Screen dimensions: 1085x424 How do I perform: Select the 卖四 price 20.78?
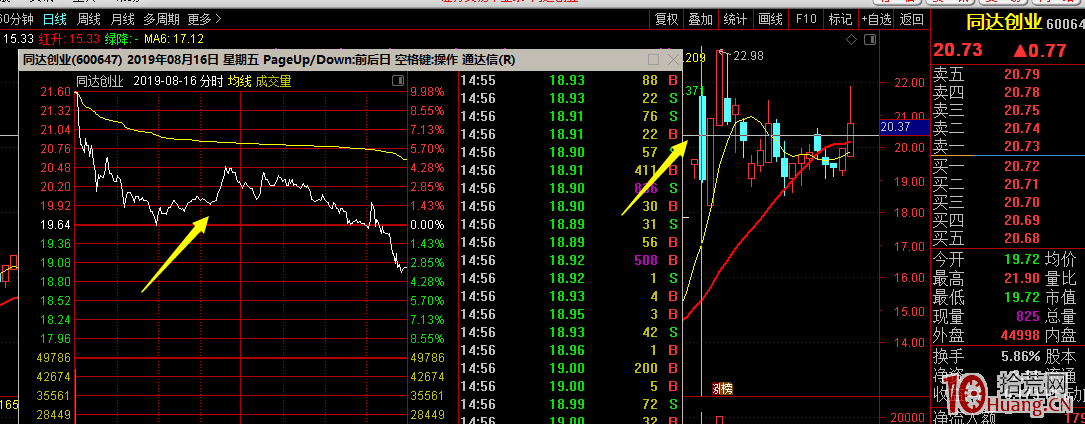coord(1020,92)
